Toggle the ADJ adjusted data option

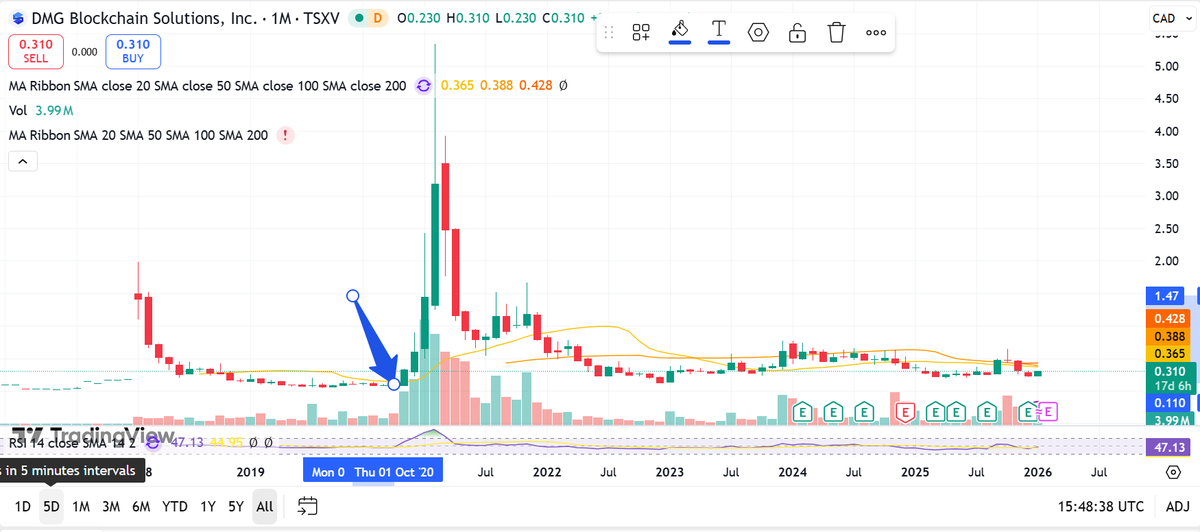pyautogui.click(x=1177, y=507)
